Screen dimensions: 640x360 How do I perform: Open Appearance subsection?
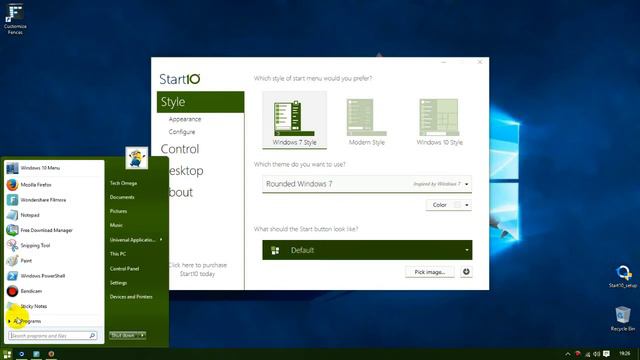pyautogui.click(x=185, y=119)
